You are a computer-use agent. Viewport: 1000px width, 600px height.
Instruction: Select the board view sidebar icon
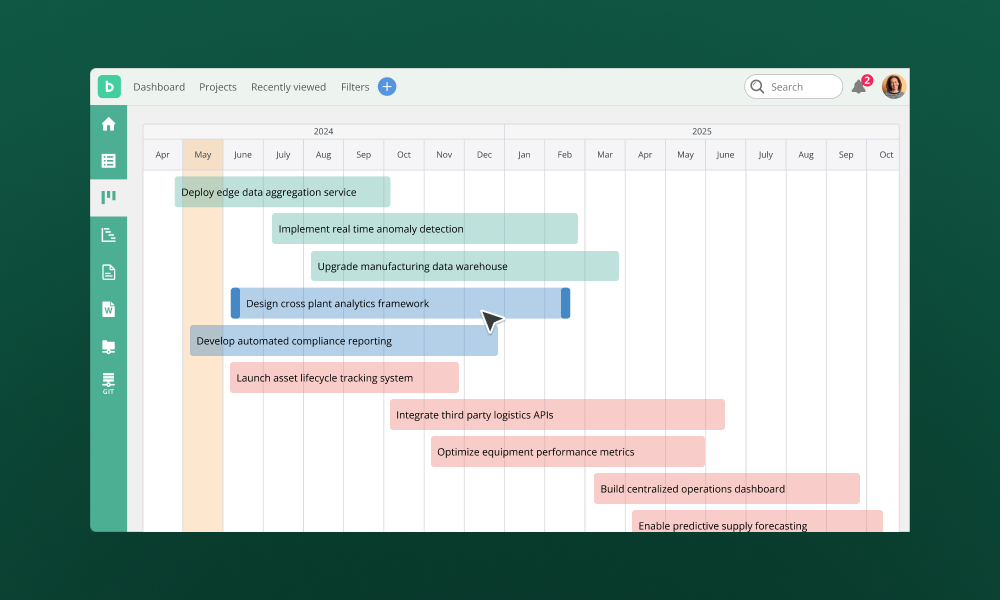pyautogui.click(x=109, y=198)
